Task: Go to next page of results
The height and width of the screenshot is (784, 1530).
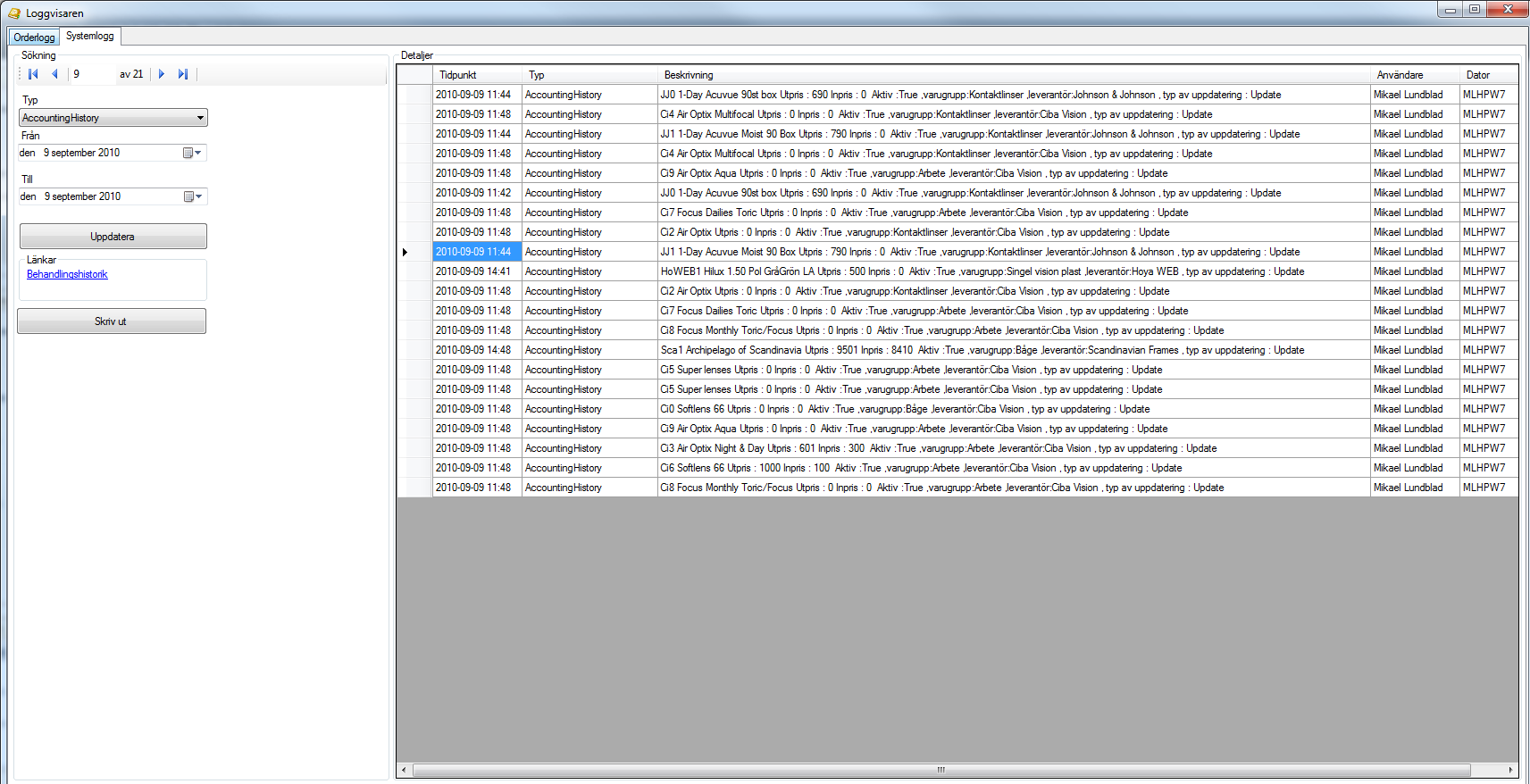Action: [x=162, y=74]
